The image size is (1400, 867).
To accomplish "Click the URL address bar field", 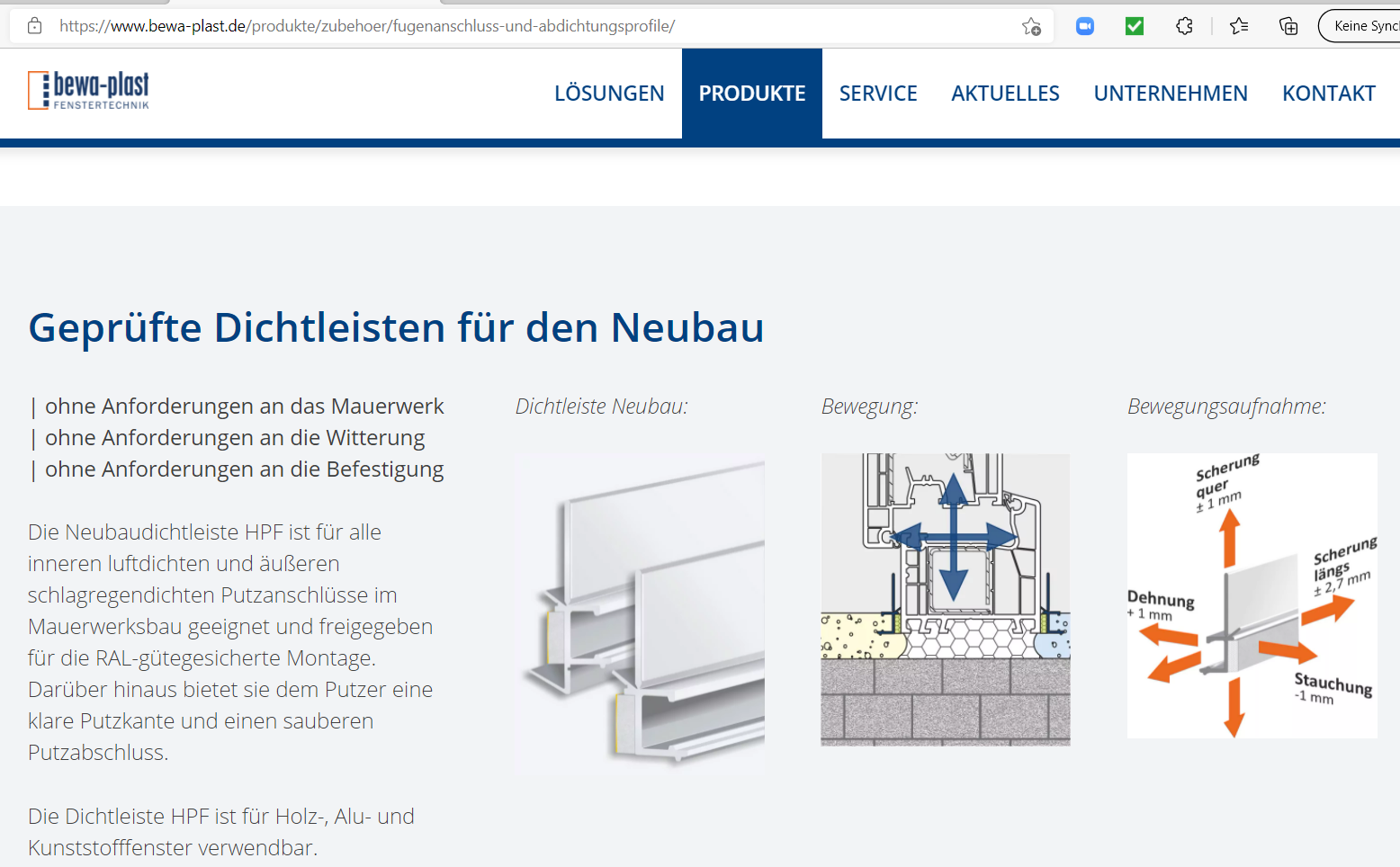I will [x=531, y=26].
